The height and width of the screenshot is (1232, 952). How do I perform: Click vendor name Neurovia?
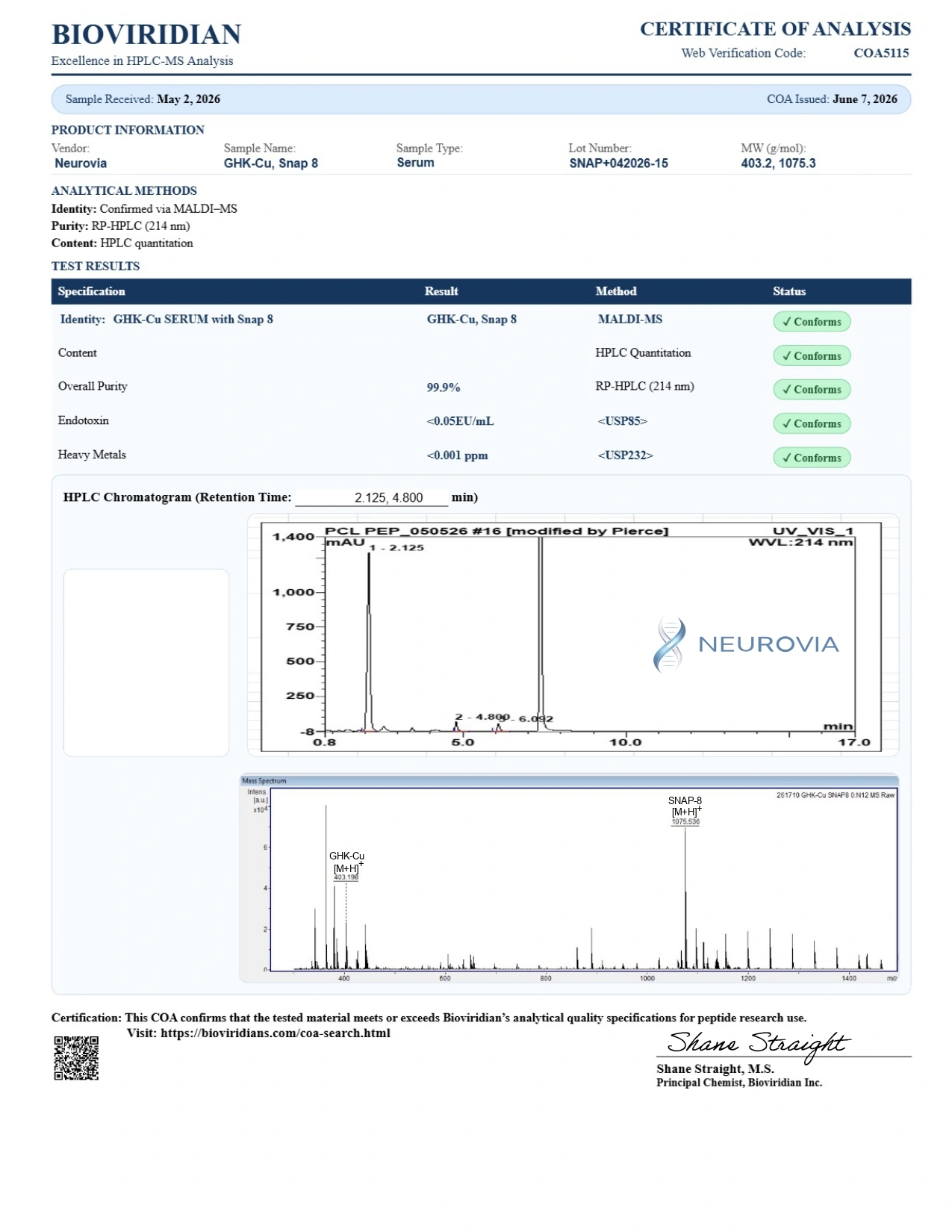81,164
